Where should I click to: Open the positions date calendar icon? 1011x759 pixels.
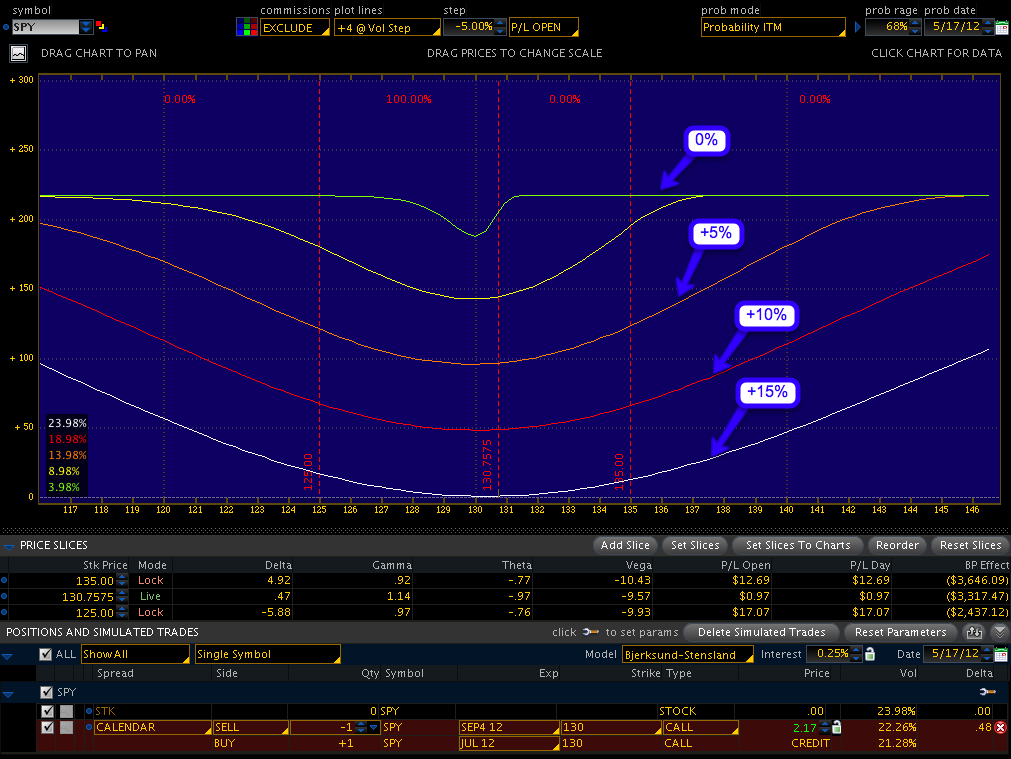point(1001,654)
